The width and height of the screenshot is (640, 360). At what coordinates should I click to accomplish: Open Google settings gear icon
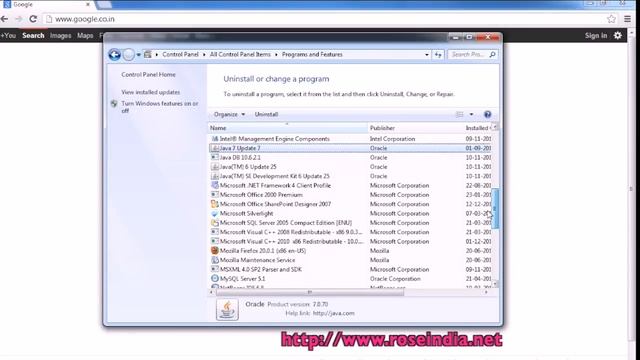(x=618, y=36)
